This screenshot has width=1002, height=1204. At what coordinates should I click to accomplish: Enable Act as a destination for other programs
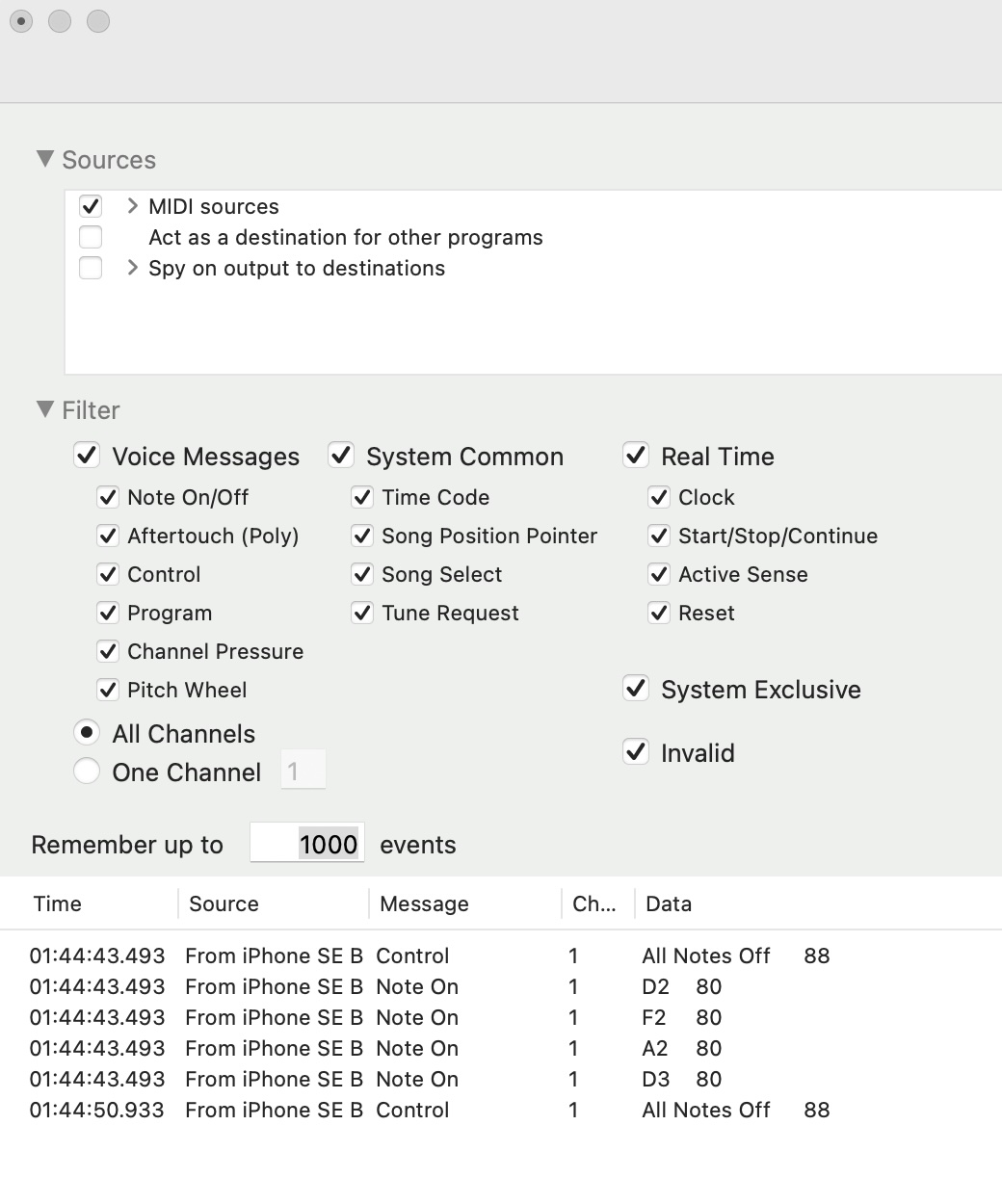[x=91, y=237]
